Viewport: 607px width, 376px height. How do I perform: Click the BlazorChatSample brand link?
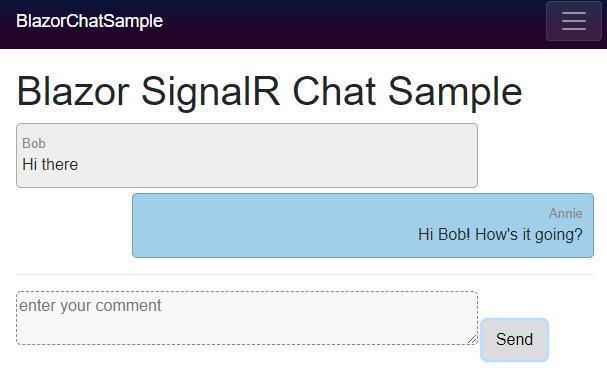click(89, 21)
